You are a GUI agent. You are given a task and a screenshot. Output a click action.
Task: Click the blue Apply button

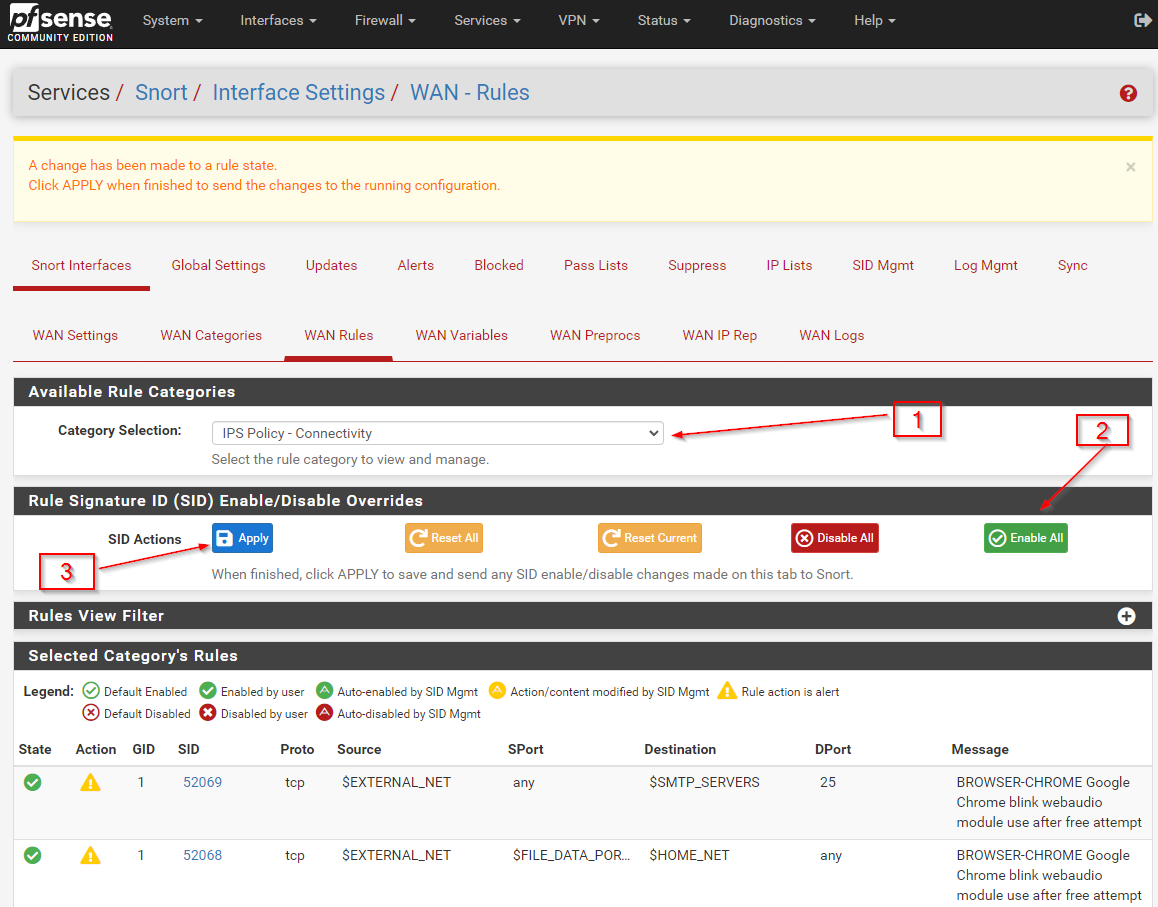[242, 538]
